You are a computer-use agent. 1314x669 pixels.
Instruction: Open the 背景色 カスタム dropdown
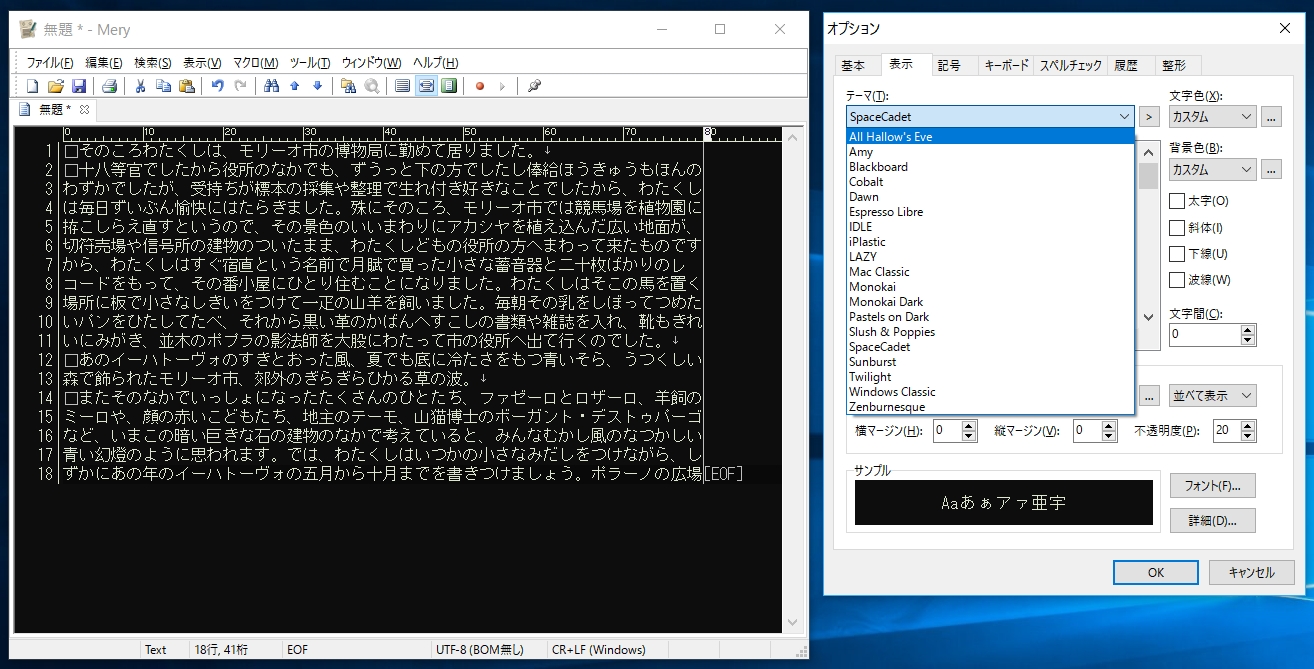click(x=1212, y=170)
